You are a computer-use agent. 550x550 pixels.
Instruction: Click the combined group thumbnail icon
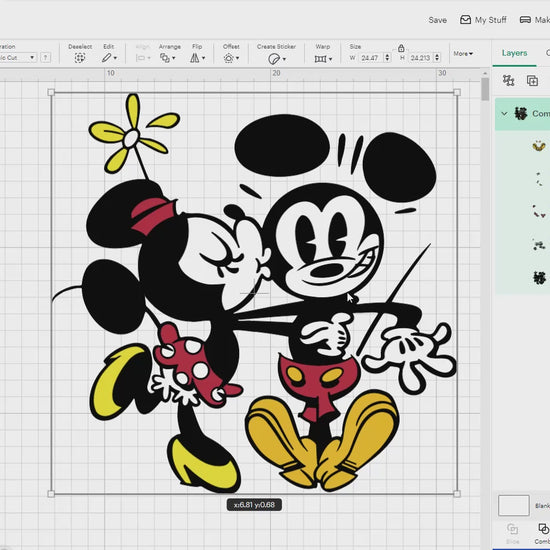[521, 113]
